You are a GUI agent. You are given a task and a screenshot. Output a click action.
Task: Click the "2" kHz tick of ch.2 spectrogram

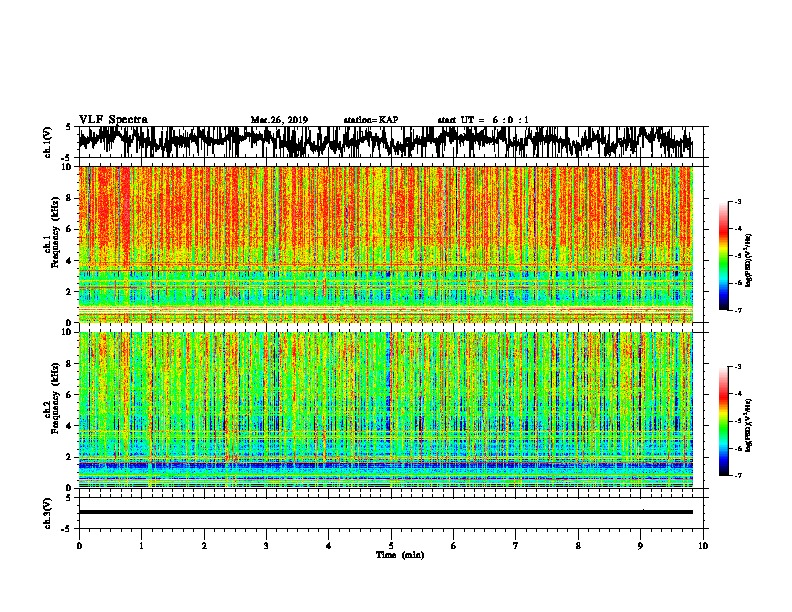70,457
